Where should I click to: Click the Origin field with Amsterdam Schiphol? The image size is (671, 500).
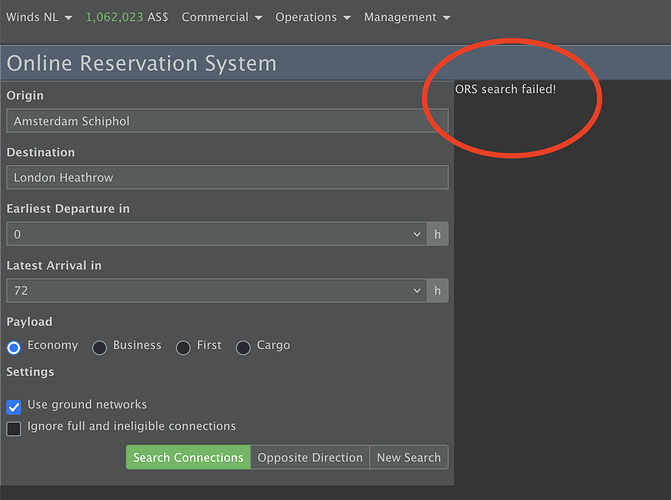(x=227, y=121)
